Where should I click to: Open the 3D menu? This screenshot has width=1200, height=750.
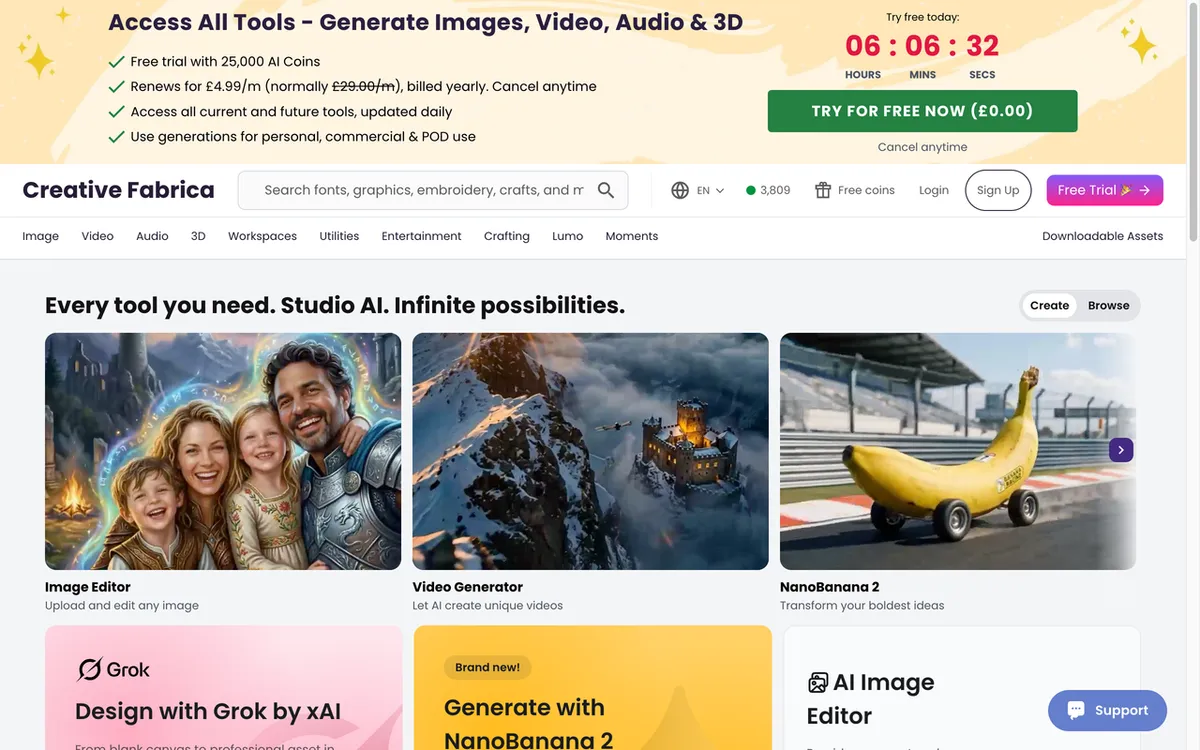pos(198,236)
